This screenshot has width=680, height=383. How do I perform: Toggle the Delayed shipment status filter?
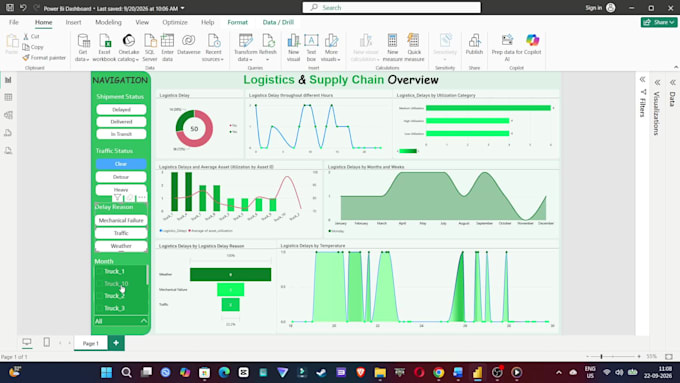121,110
